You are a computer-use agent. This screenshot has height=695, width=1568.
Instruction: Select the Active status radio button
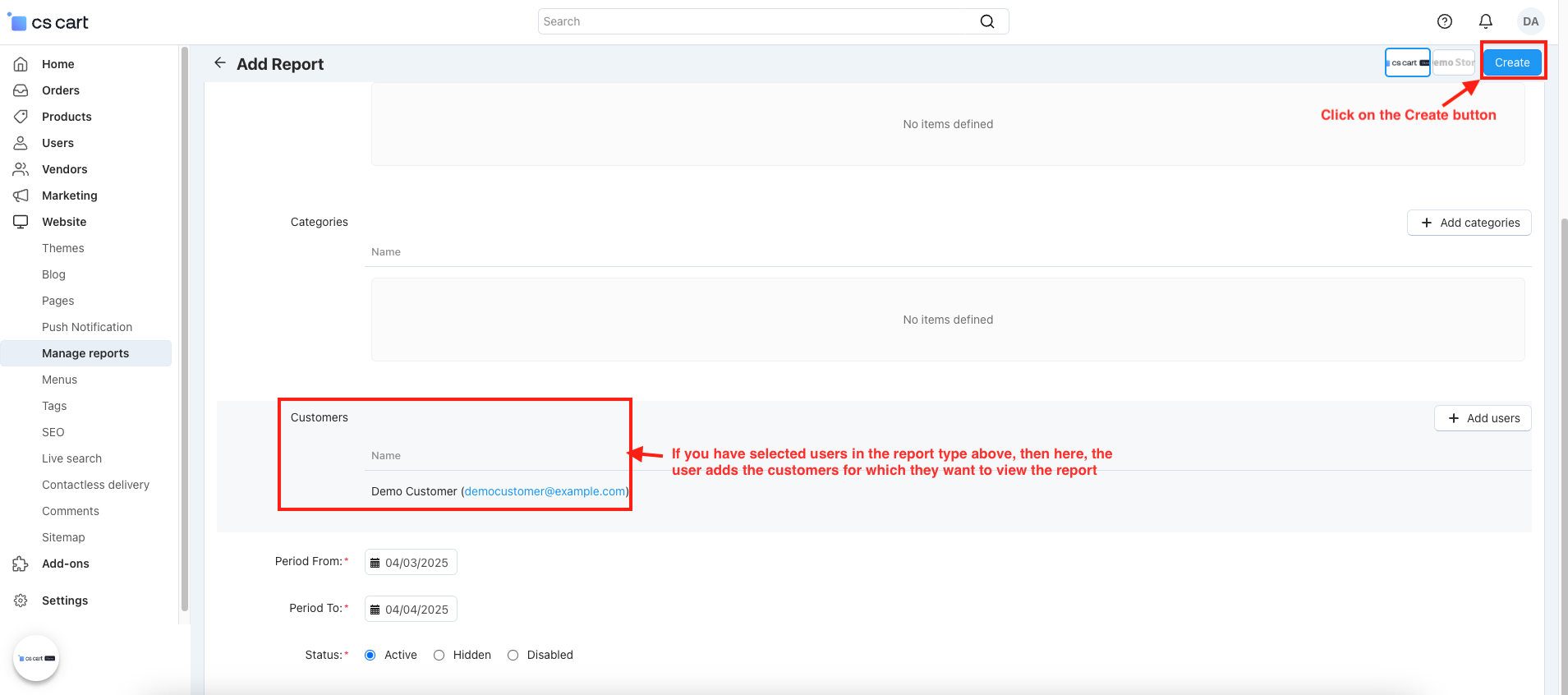pyautogui.click(x=370, y=655)
